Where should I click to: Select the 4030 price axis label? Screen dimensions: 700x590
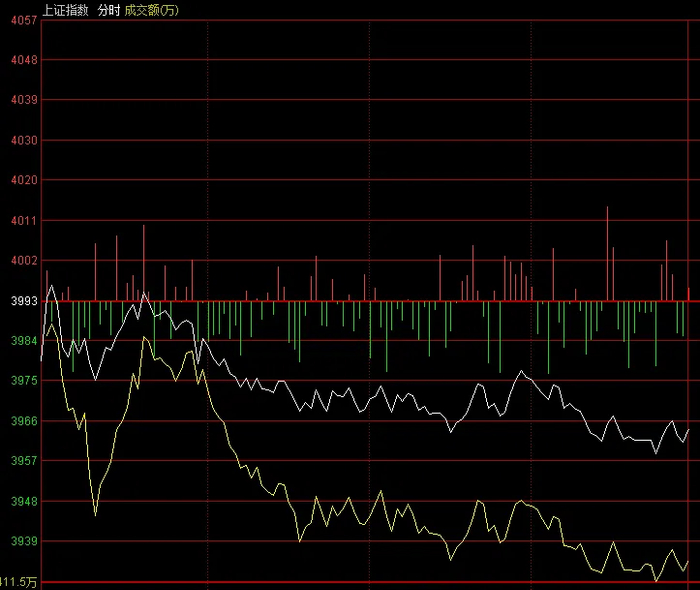[24, 140]
